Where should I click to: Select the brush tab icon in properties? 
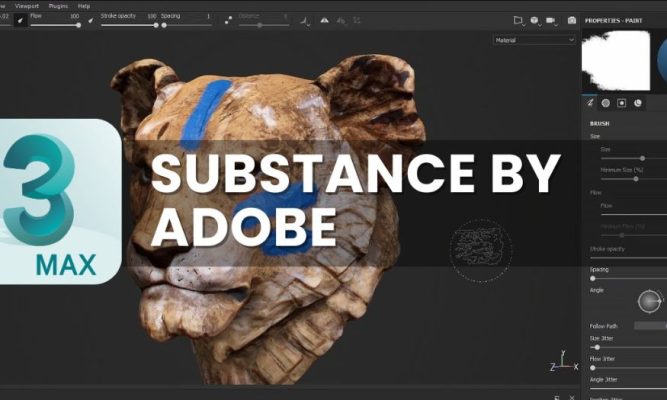click(x=590, y=102)
